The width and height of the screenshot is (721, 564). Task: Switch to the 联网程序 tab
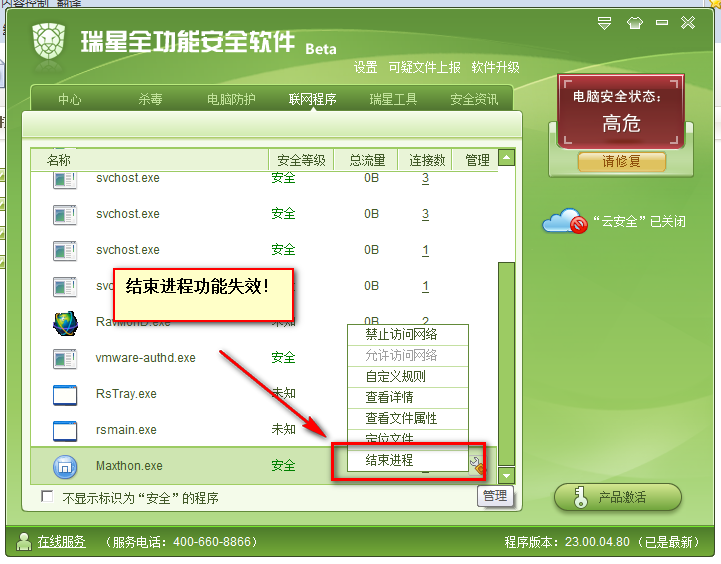[x=312, y=99]
